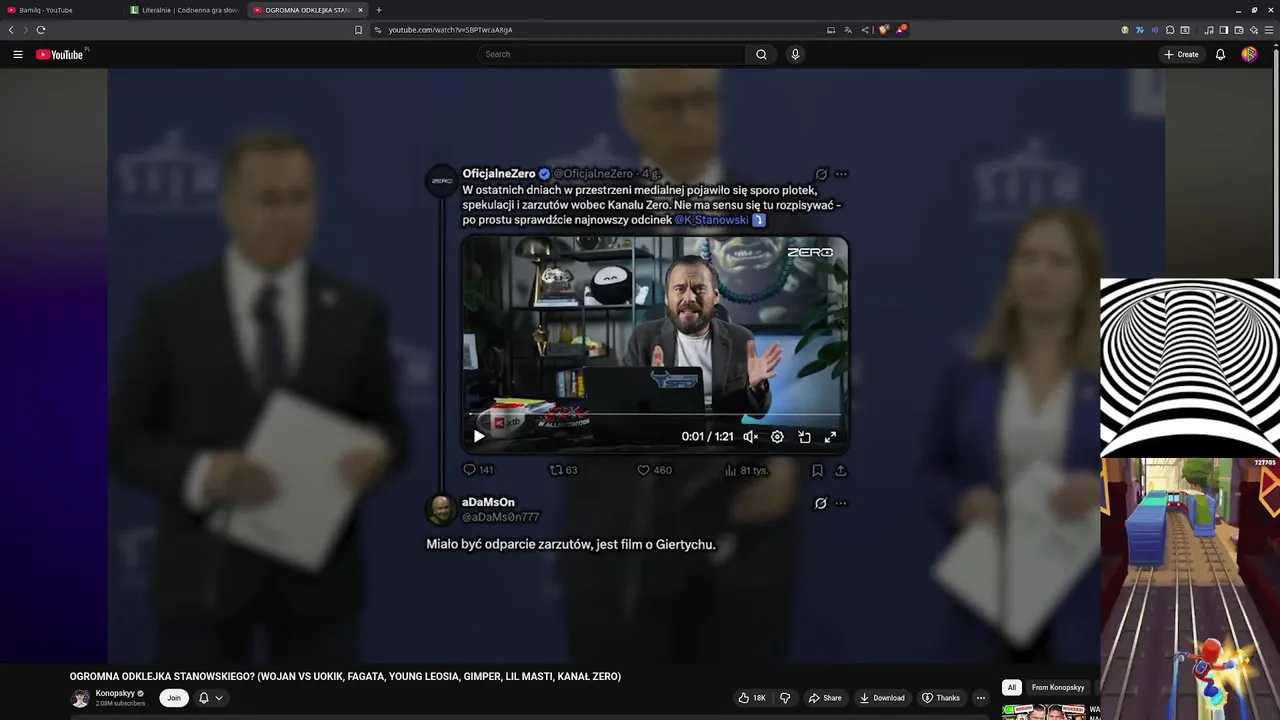The image size is (1280, 720).
Task: Open the browser main hamburger menu
Action: pyautogui.click(x=1270, y=30)
